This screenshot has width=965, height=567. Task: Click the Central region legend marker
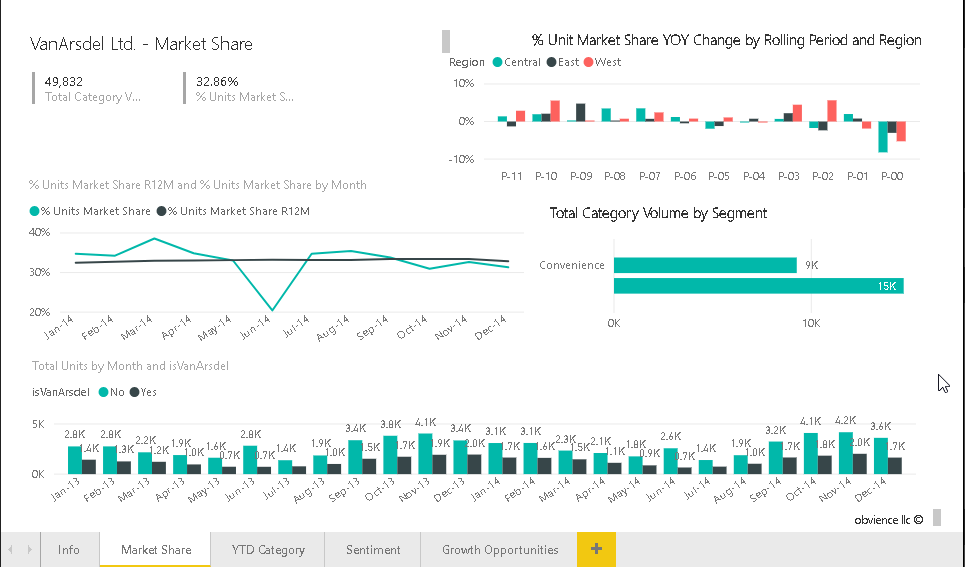(x=496, y=62)
